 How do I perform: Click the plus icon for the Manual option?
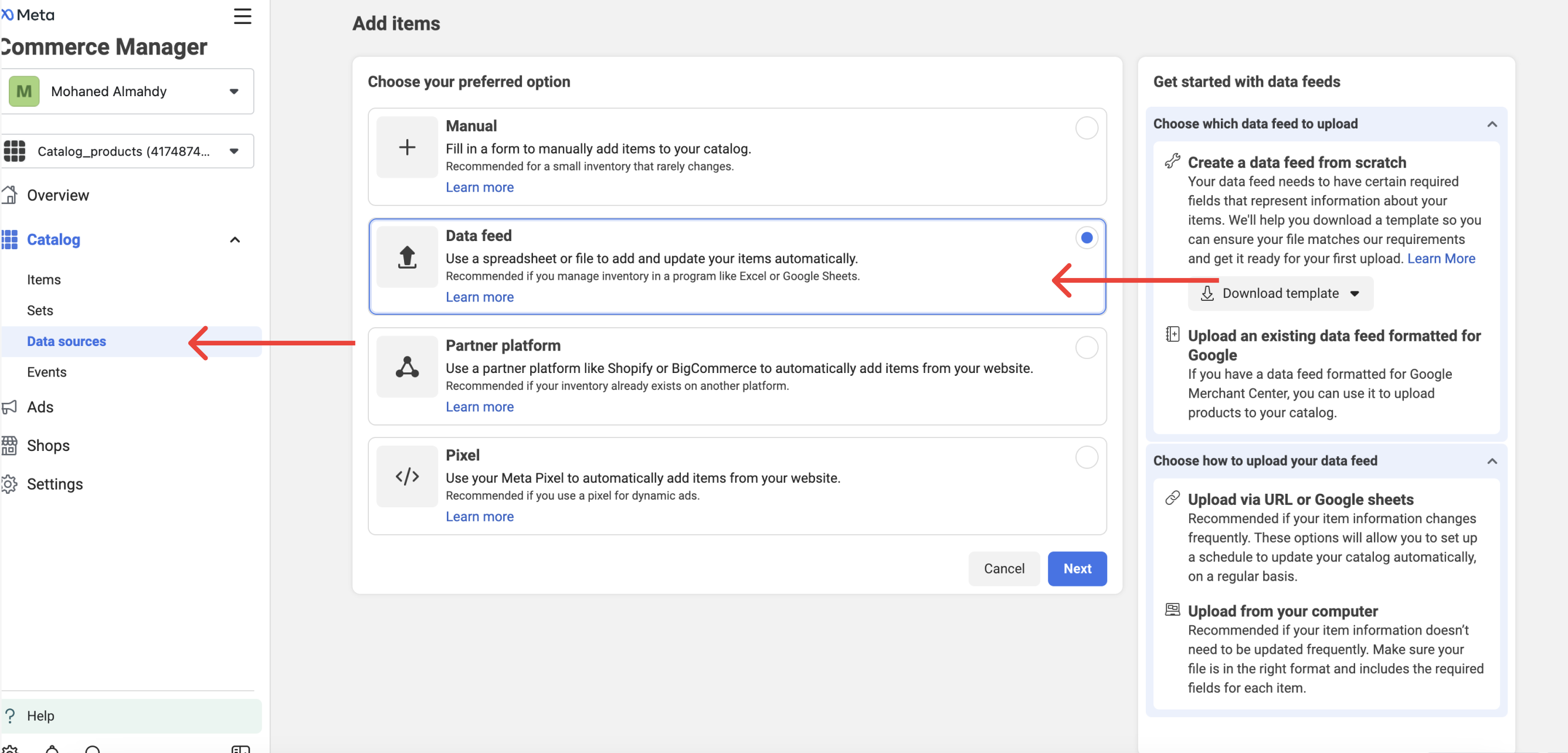406,147
